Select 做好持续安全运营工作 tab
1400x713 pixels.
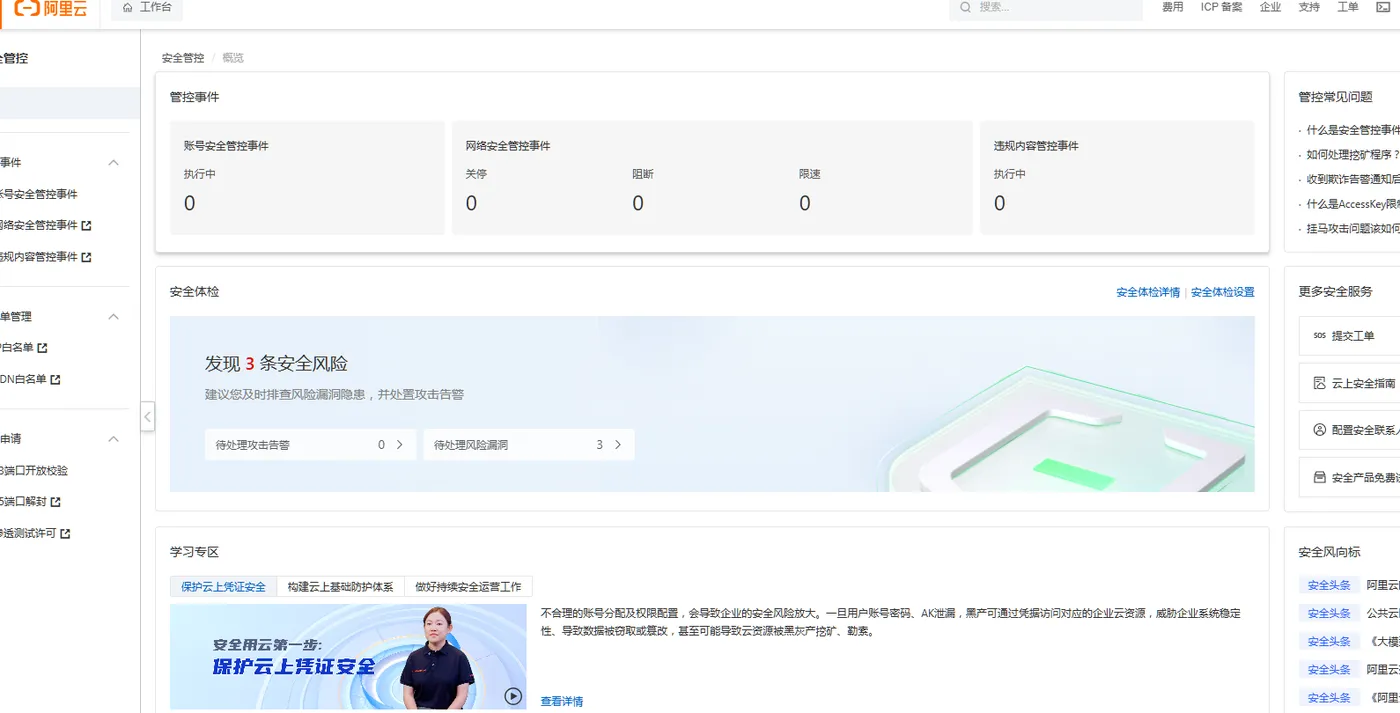click(x=468, y=587)
